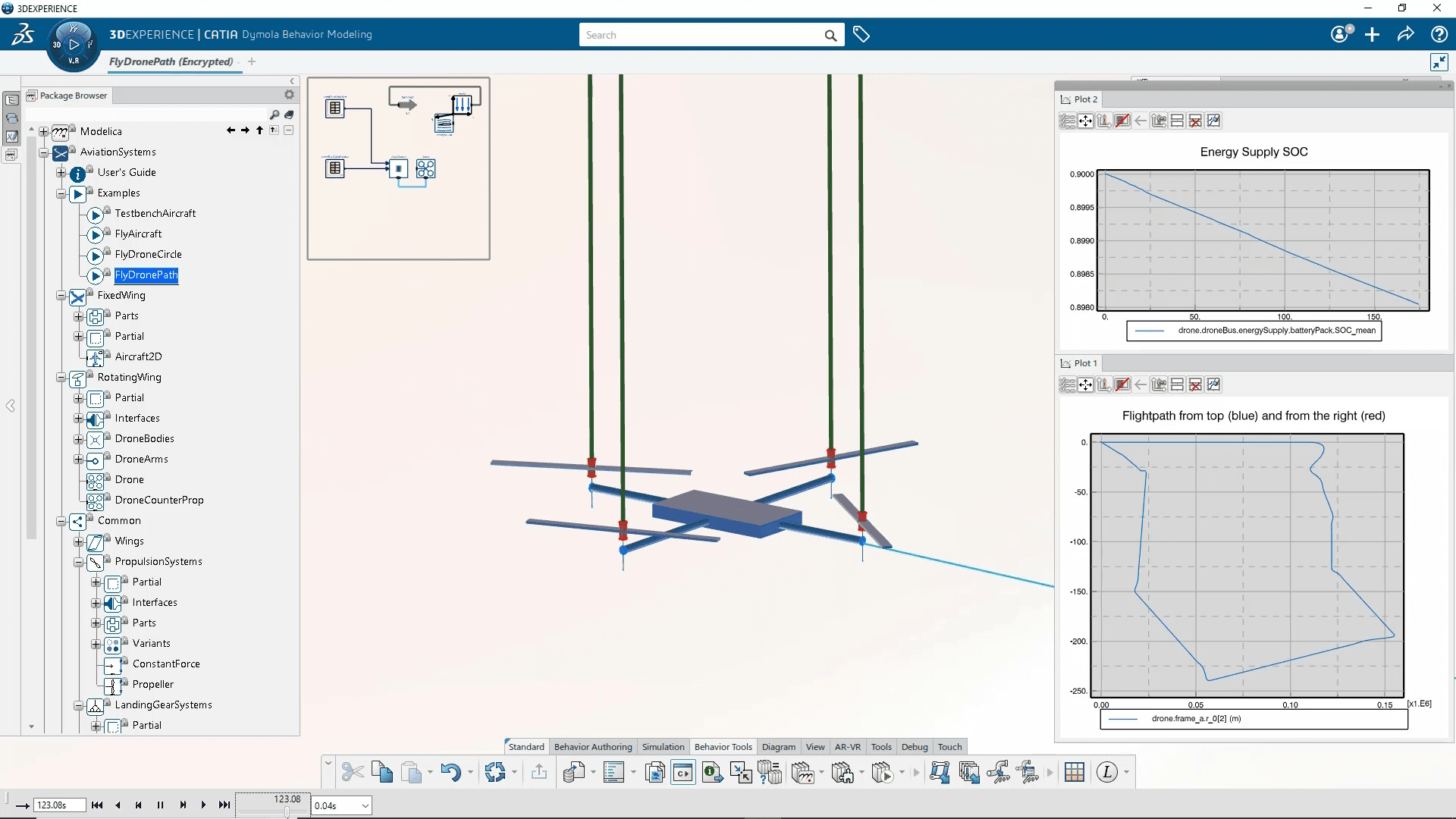Expand the PropulsionSystems tree node
The width and height of the screenshot is (1456, 819).
tap(80, 561)
